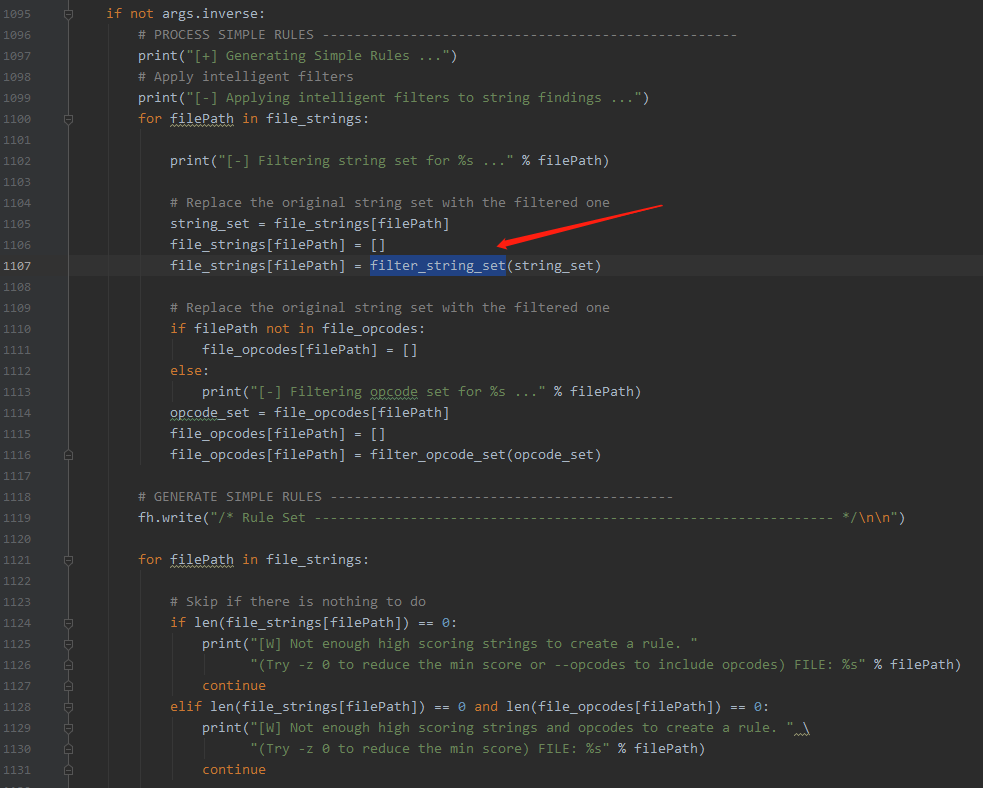Image resolution: width=983 pixels, height=788 pixels.
Task: Click len(file_opcodes[filePath]) on line 1128
Action: 614,707
